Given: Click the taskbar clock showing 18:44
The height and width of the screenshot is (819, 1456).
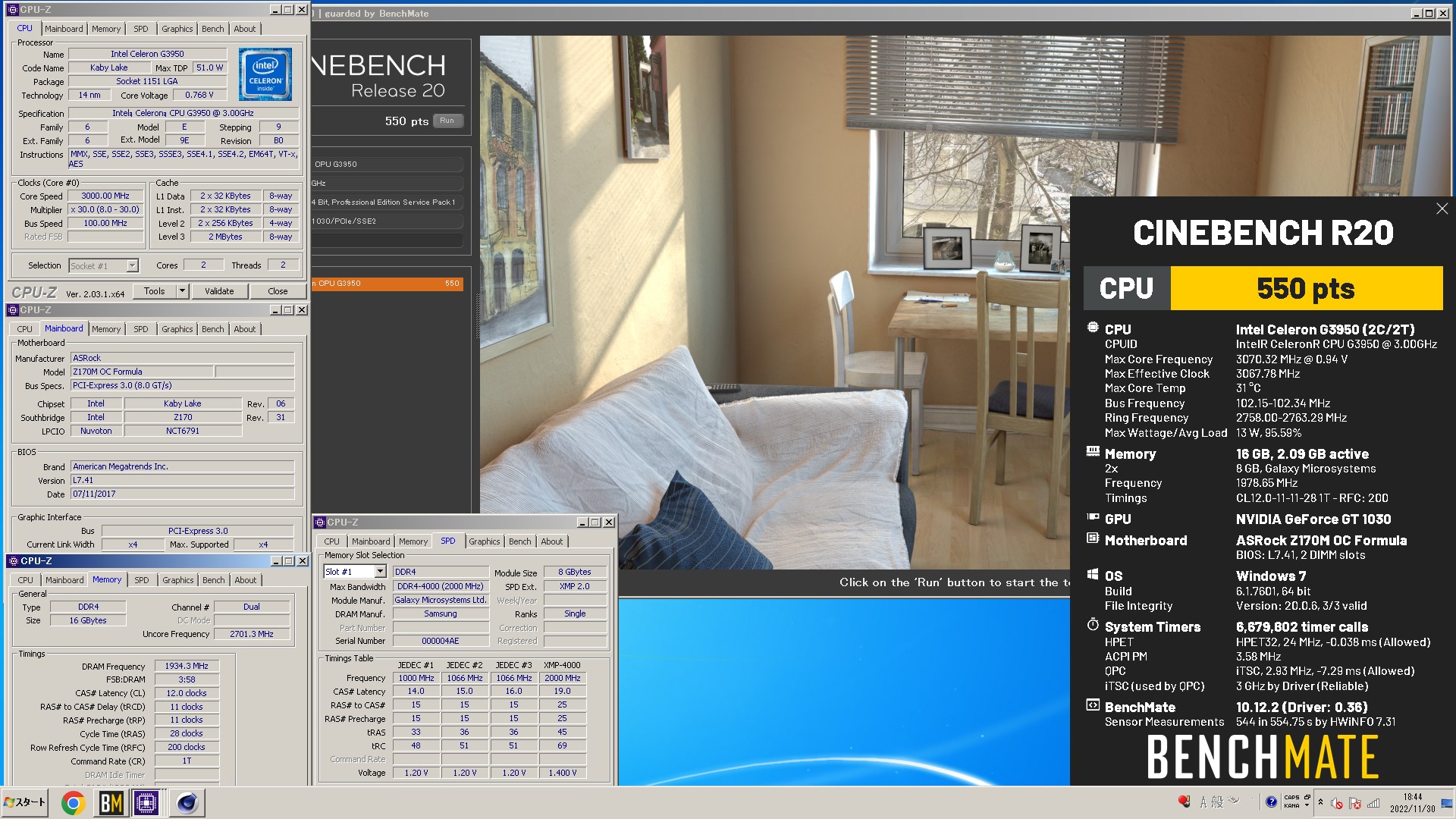Looking at the screenshot, I should [x=1413, y=802].
